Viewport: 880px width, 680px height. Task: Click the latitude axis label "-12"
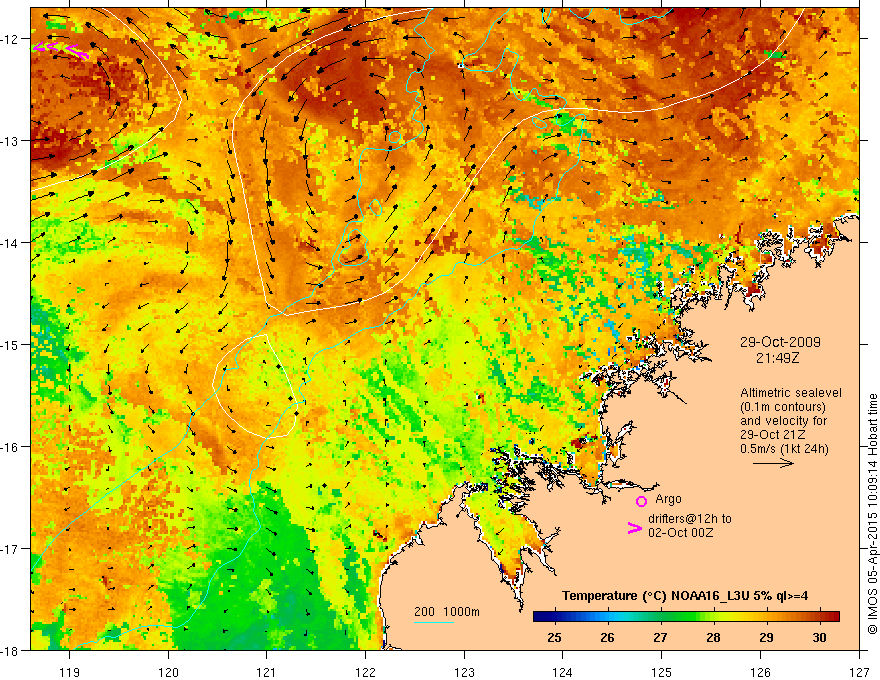pyautogui.click(x=10, y=39)
